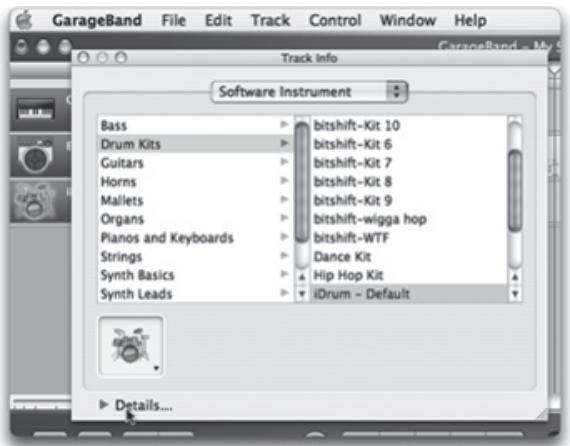Close the Track Info window
This screenshot has height=446, width=570.
click(84, 57)
